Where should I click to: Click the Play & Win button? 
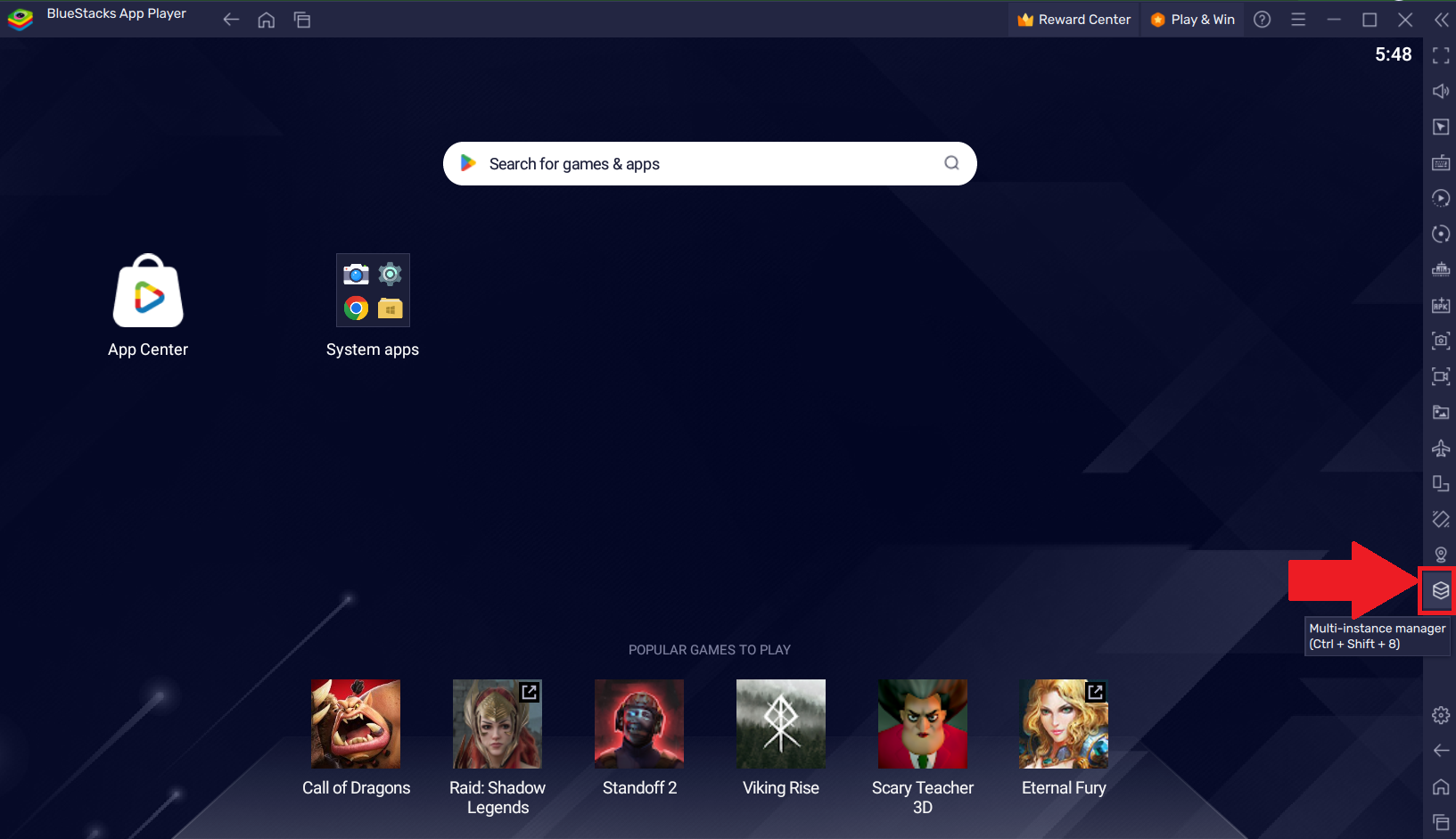(x=1192, y=19)
